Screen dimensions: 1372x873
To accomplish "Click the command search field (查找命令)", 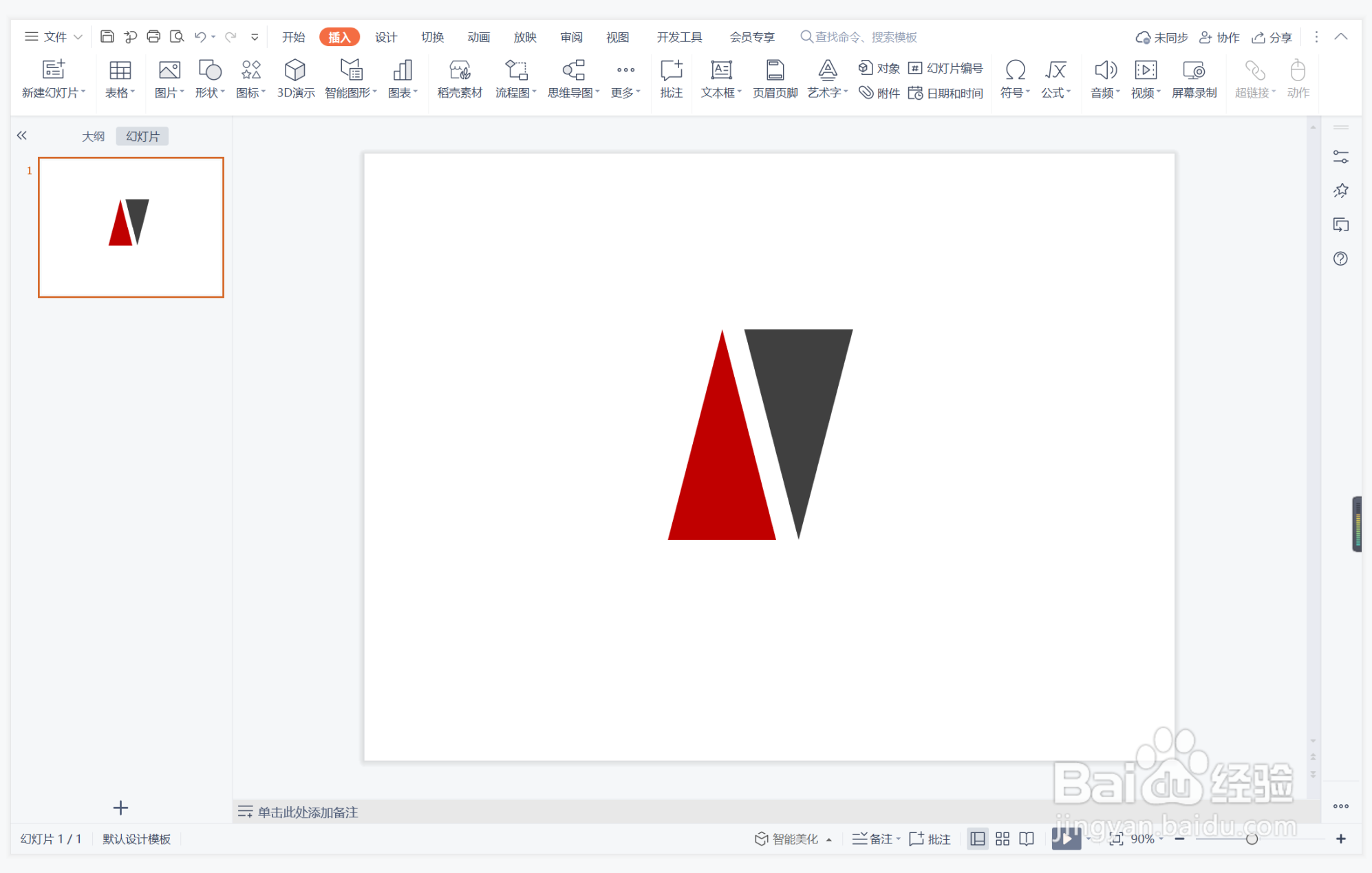I will click(859, 37).
